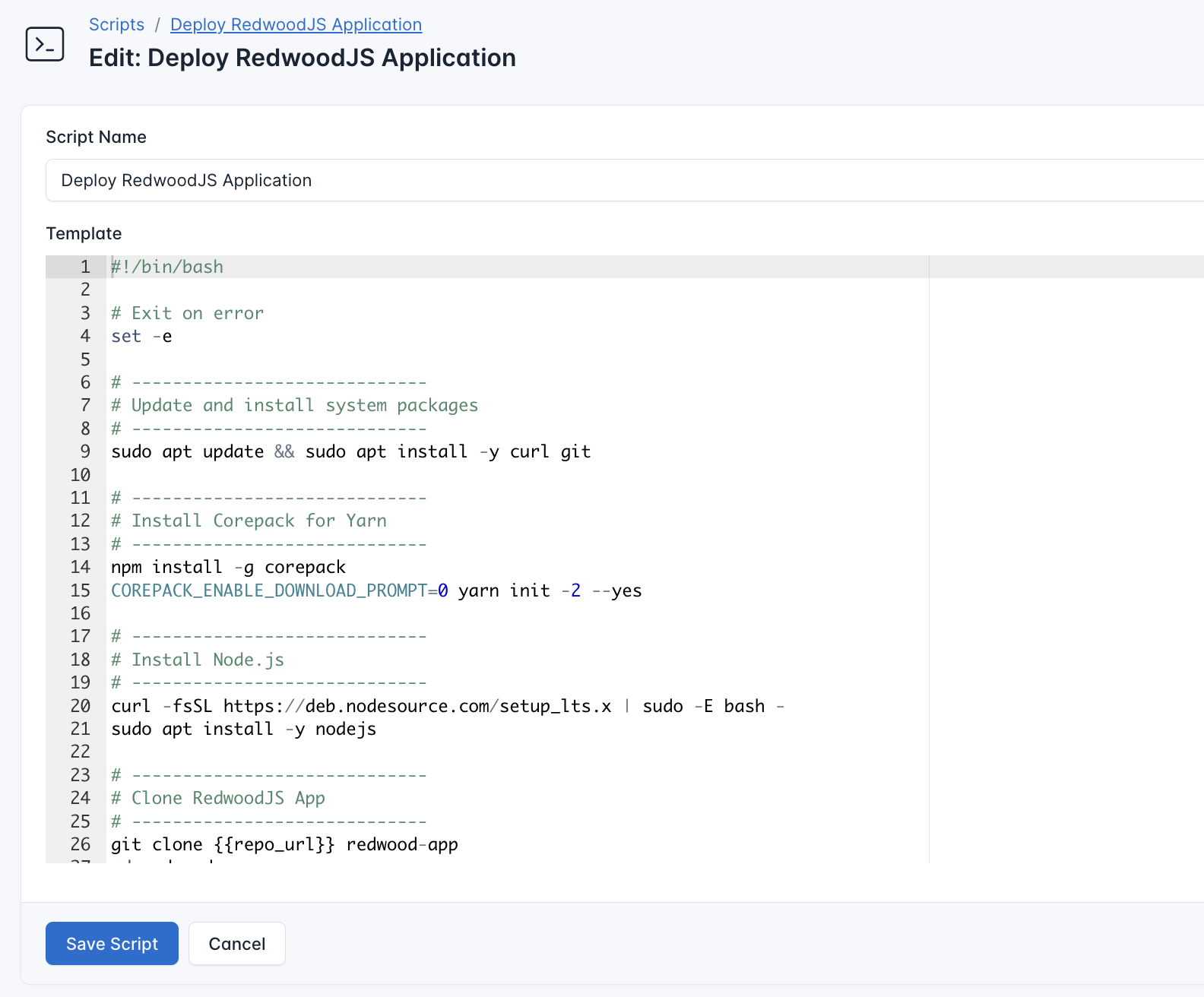
Task: Click line number 1 in the gutter
Action: 85,267
